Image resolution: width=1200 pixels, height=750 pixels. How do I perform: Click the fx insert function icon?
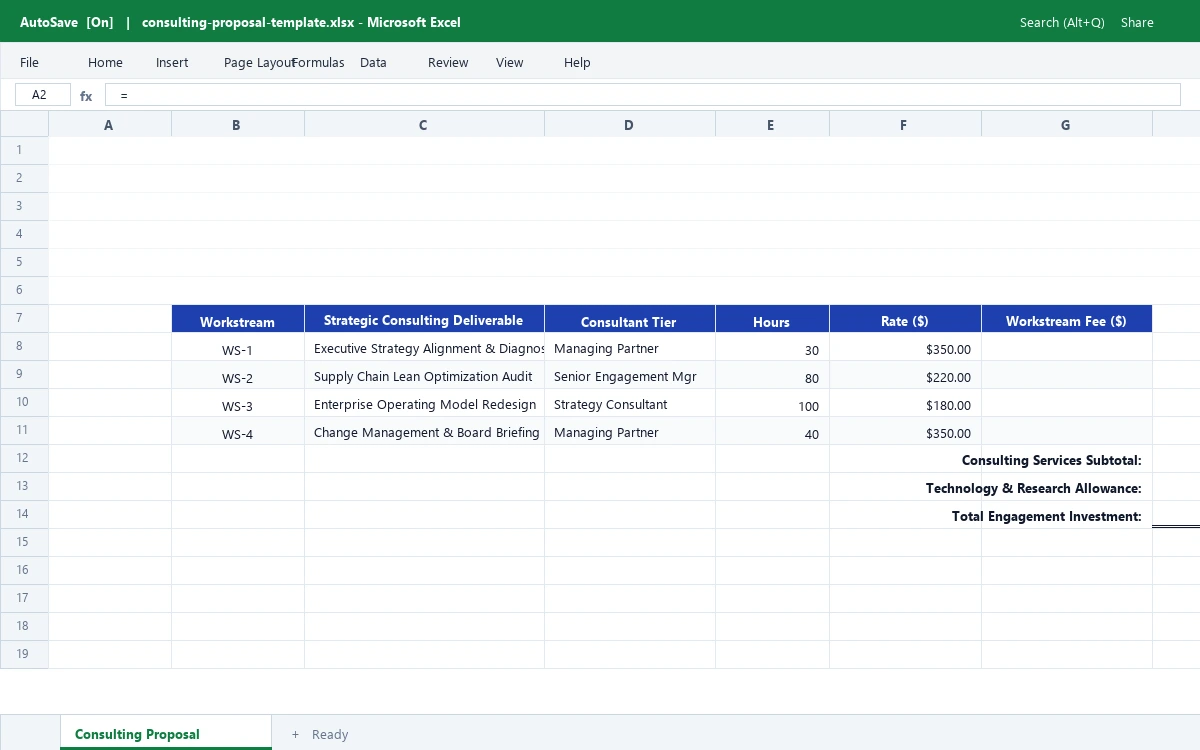[x=86, y=96]
